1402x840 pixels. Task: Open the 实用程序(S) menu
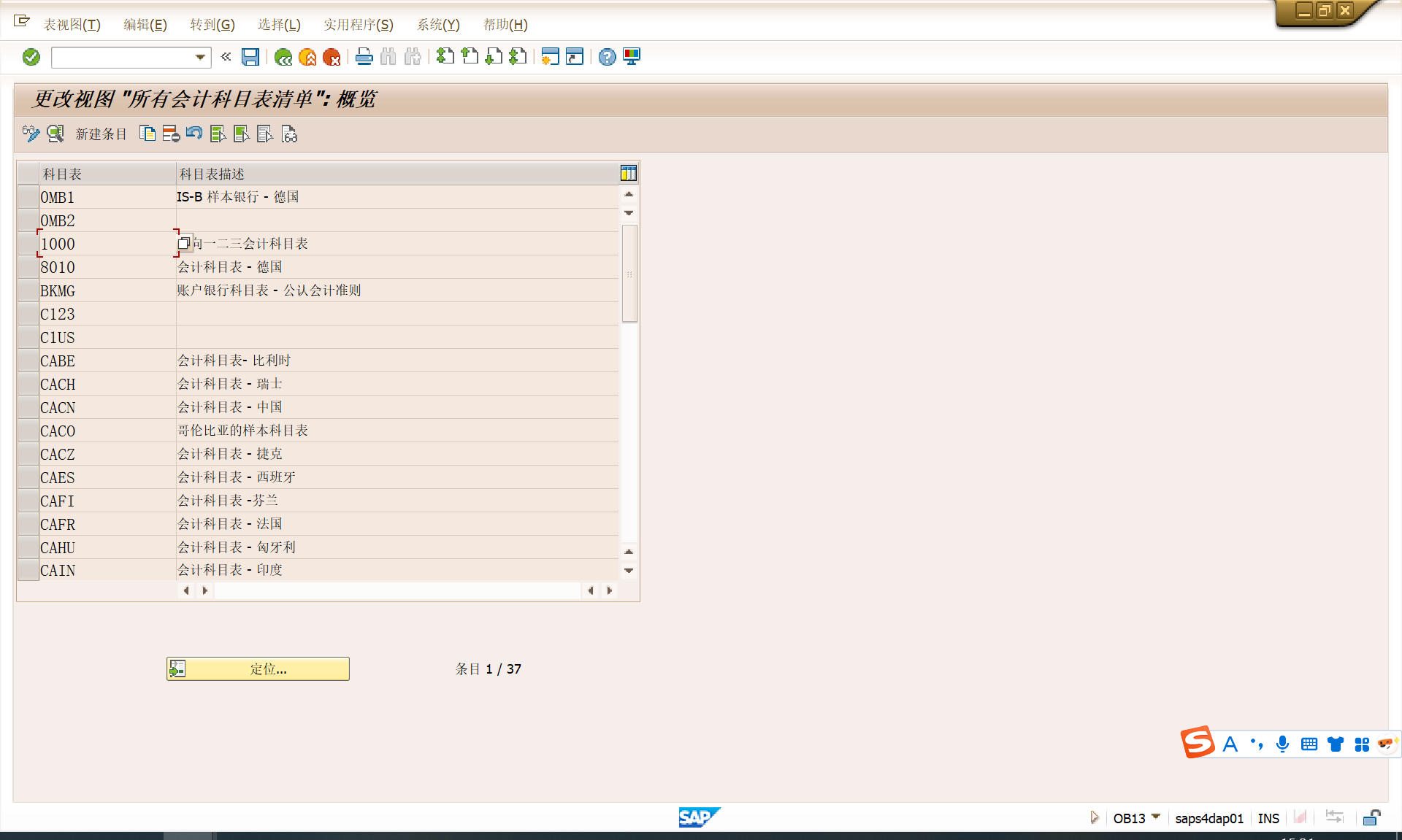tap(358, 25)
